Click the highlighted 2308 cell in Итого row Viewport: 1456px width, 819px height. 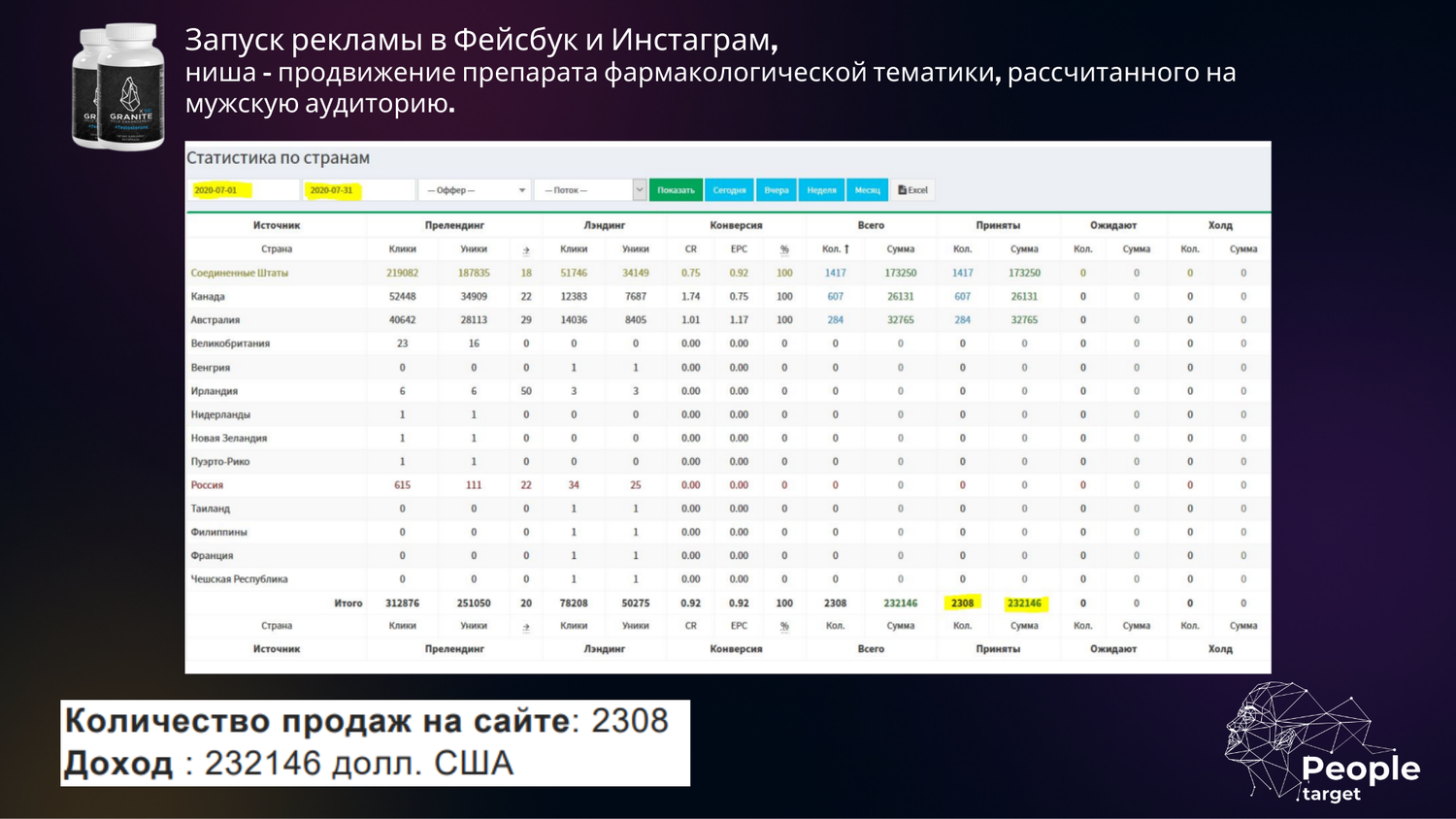pos(962,603)
